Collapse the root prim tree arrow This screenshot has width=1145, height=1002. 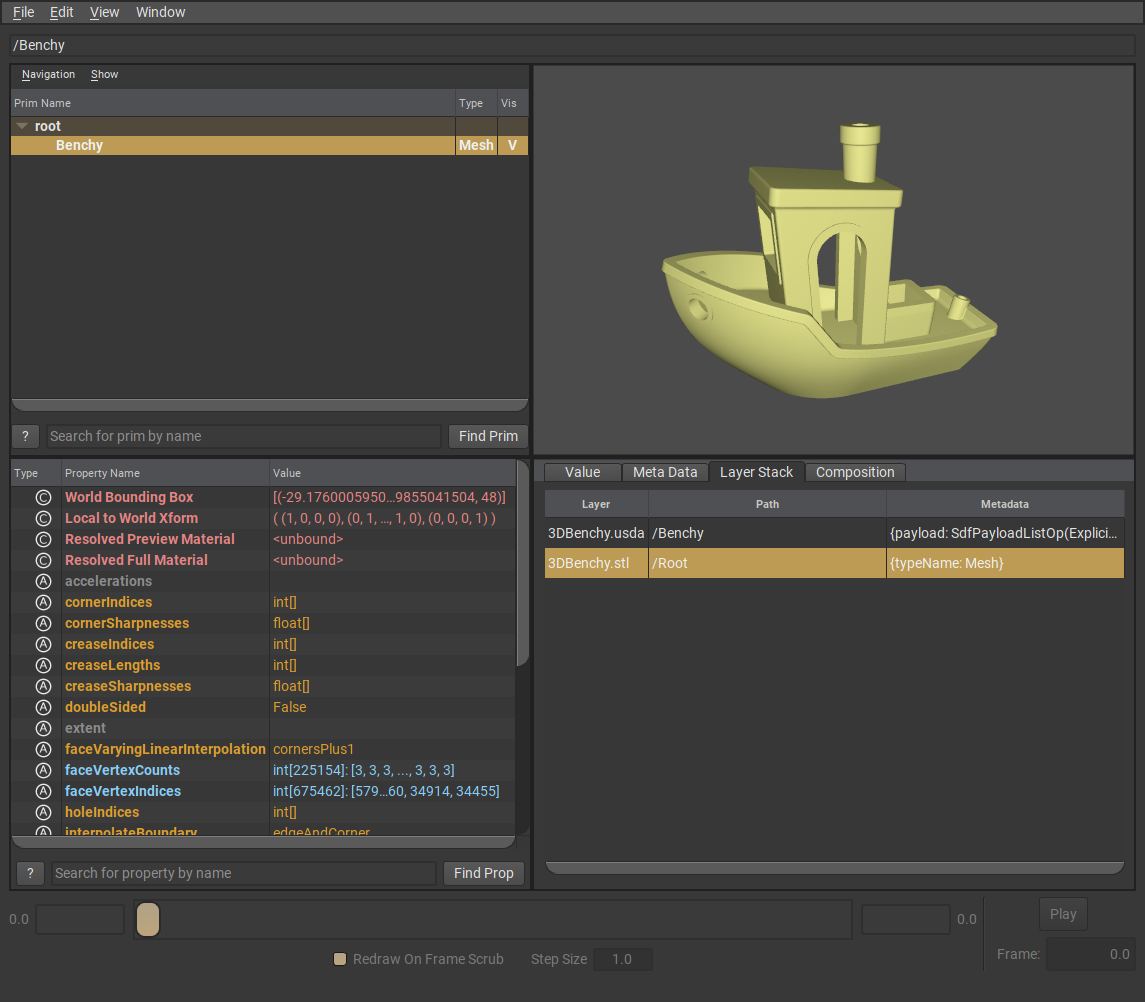22,126
